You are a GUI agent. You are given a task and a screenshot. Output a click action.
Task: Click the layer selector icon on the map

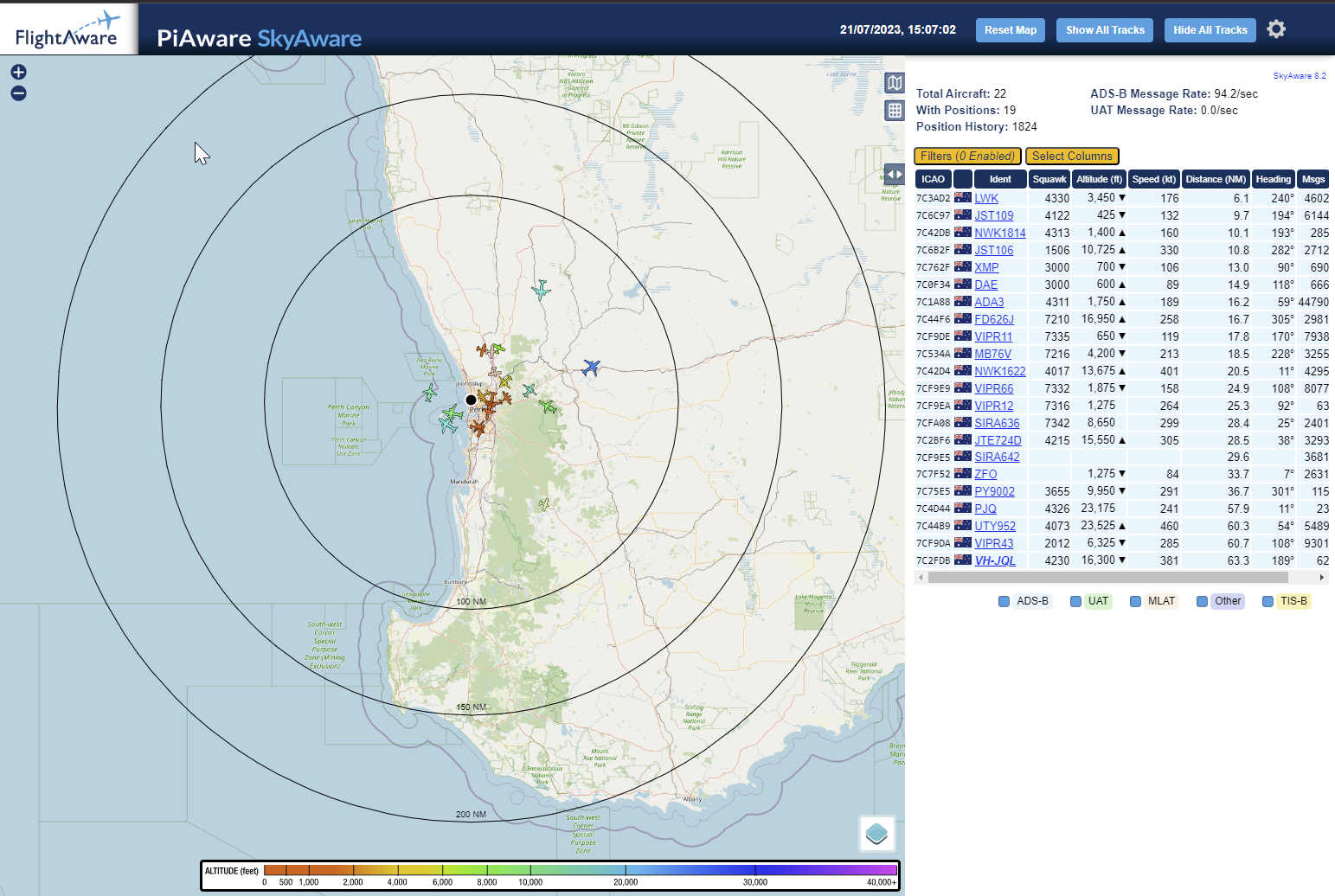click(x=876, y=834)
